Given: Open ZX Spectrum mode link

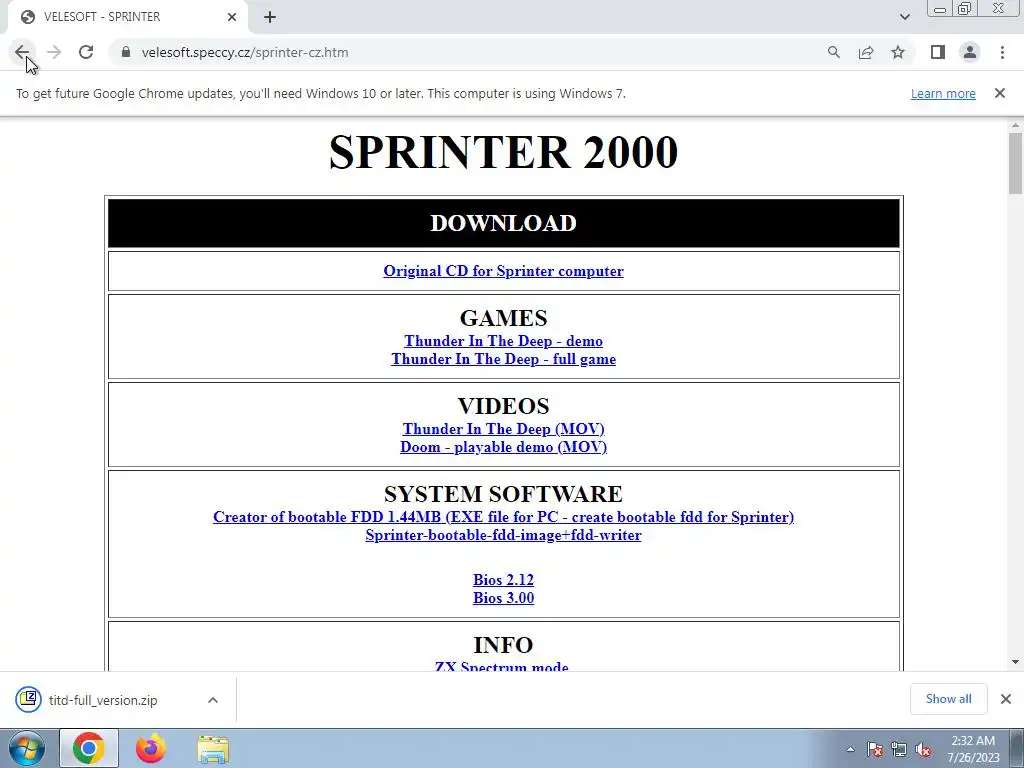Looking at the screenshot, I should point(502,666).
